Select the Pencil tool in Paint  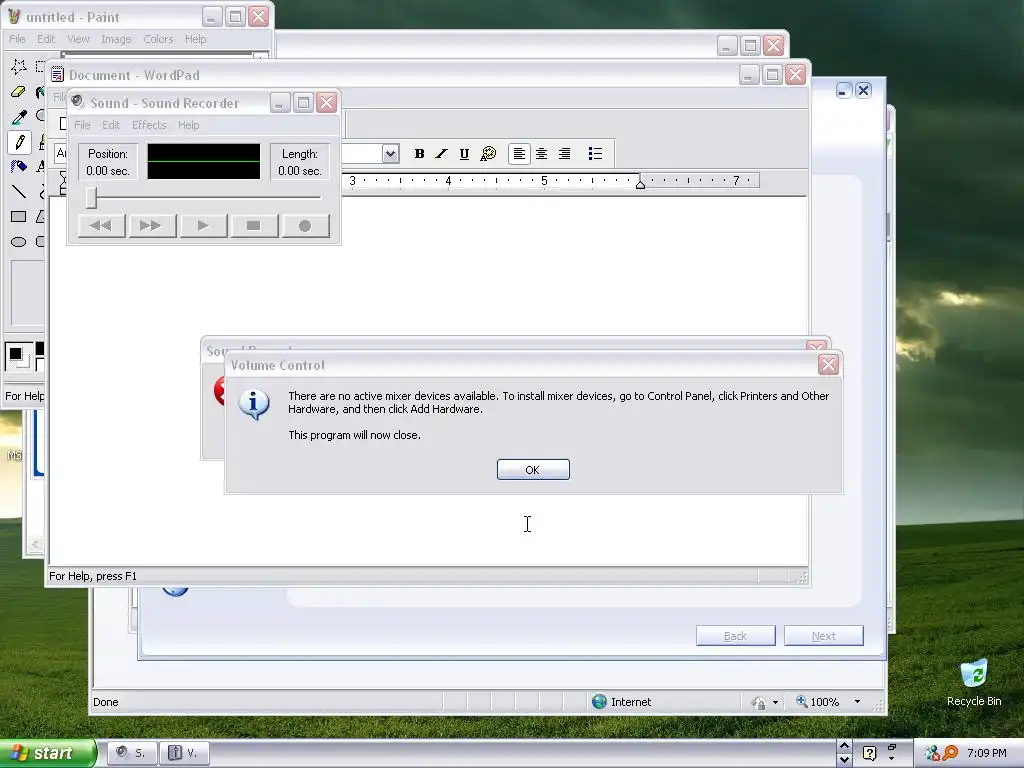pos(18,142)
